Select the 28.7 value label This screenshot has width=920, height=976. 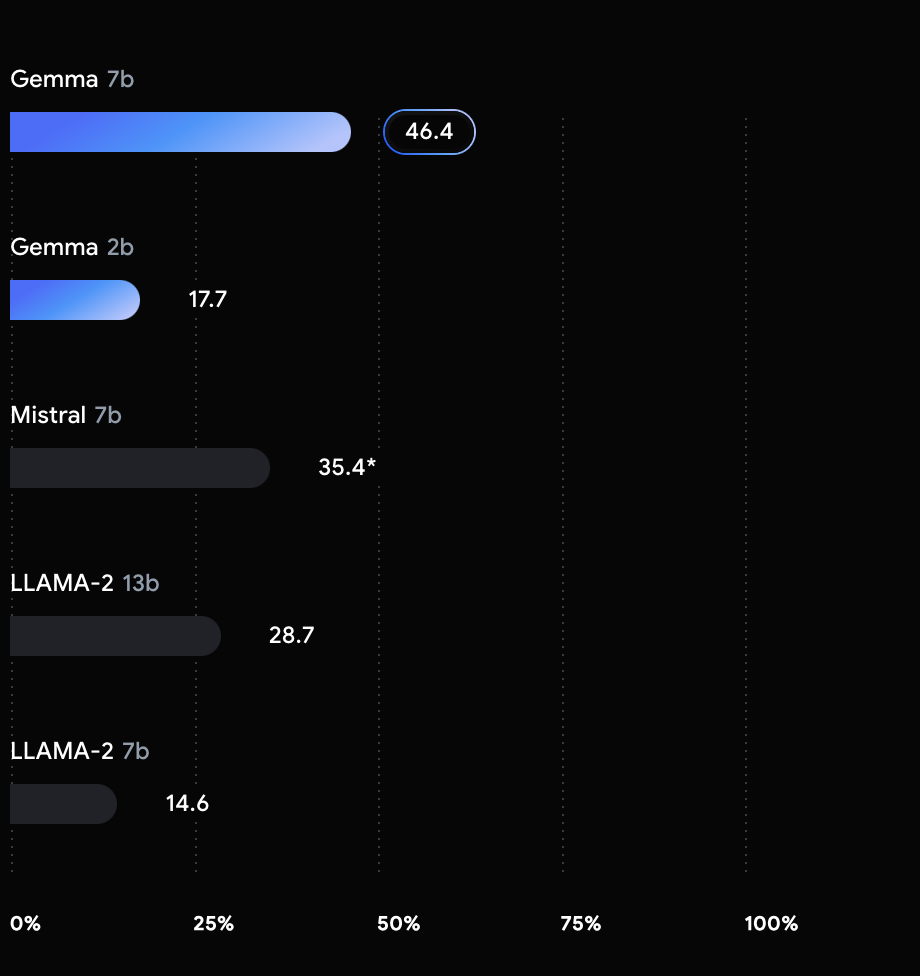click(291, 636)
